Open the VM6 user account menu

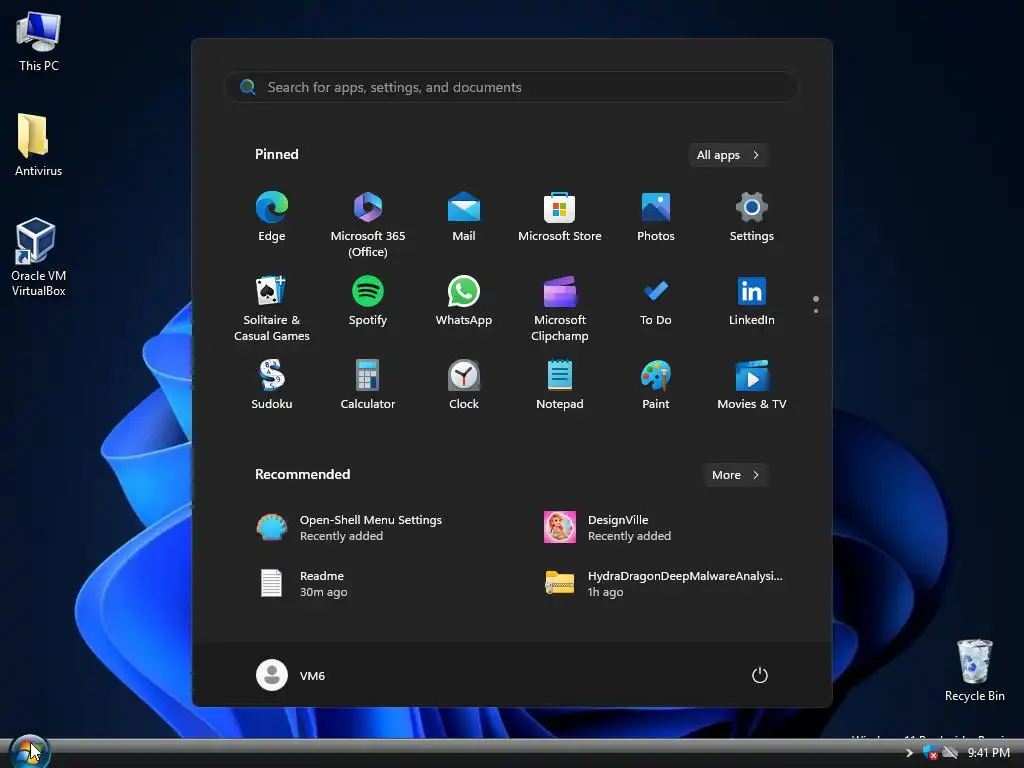pyautogui.click(x=291, y=675)
